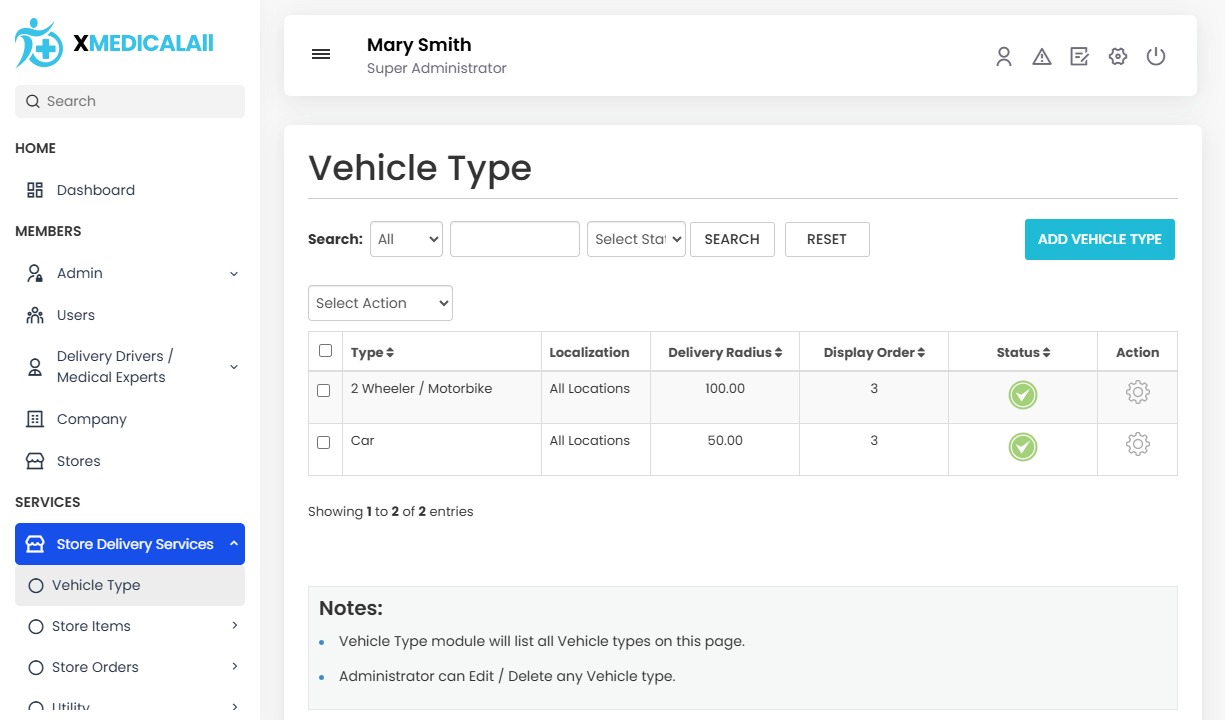Check the checkbox for 2 Wheeler / Motorbike row

click(325, 390)
